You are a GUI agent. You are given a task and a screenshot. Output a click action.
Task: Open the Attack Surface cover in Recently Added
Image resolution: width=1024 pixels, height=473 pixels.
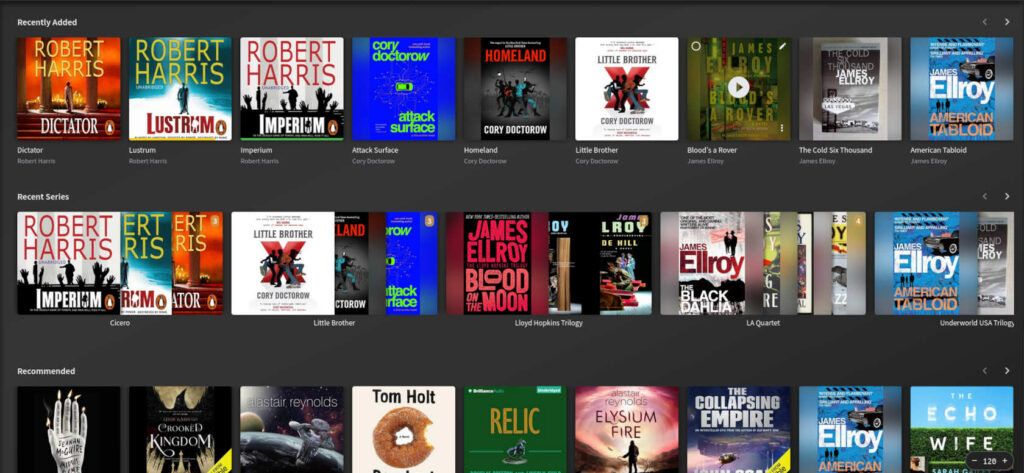404,89
